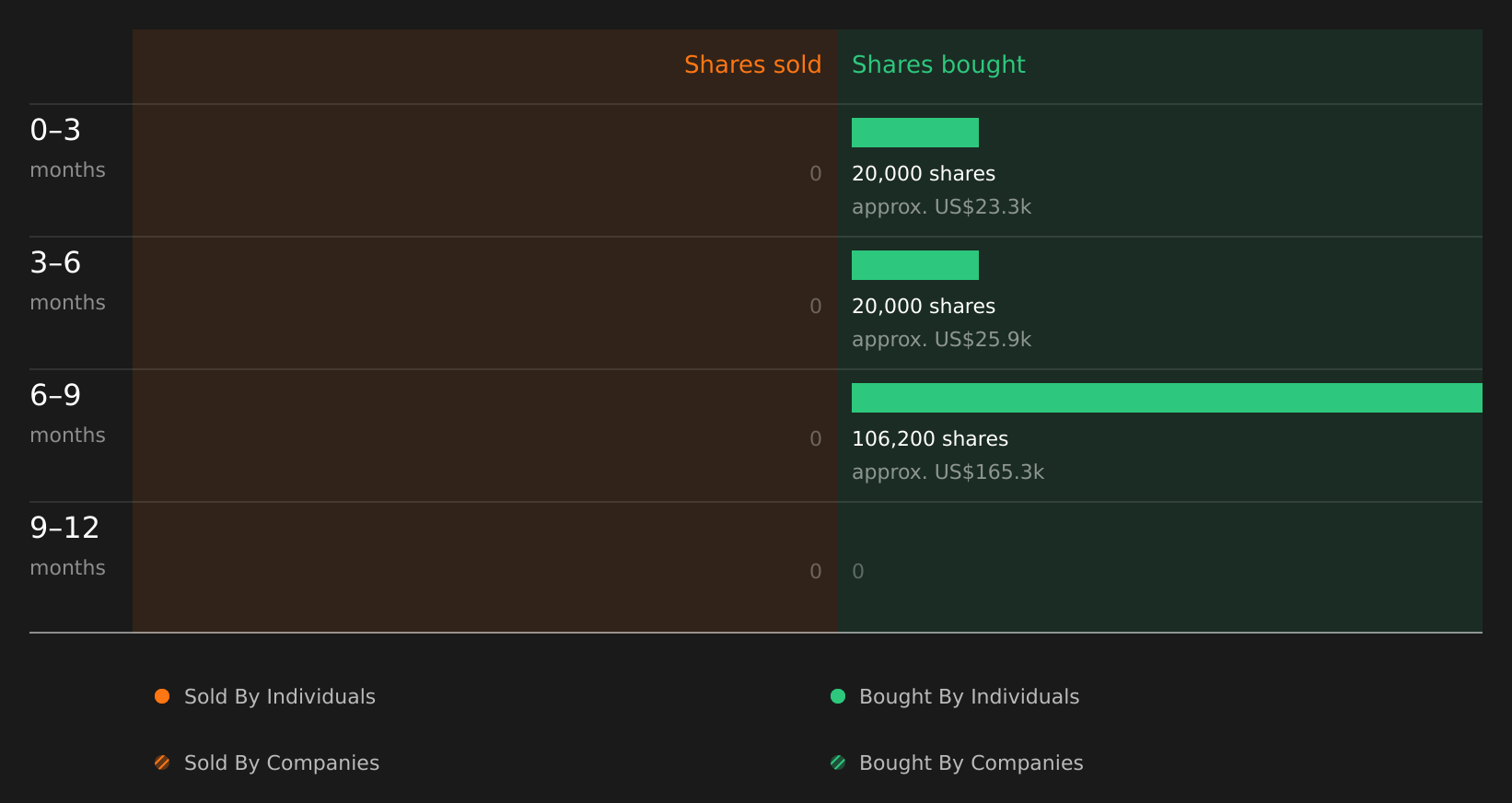1512x803 pixels.
Task: Click the 3–6 months row label
Action: point(67,281)
